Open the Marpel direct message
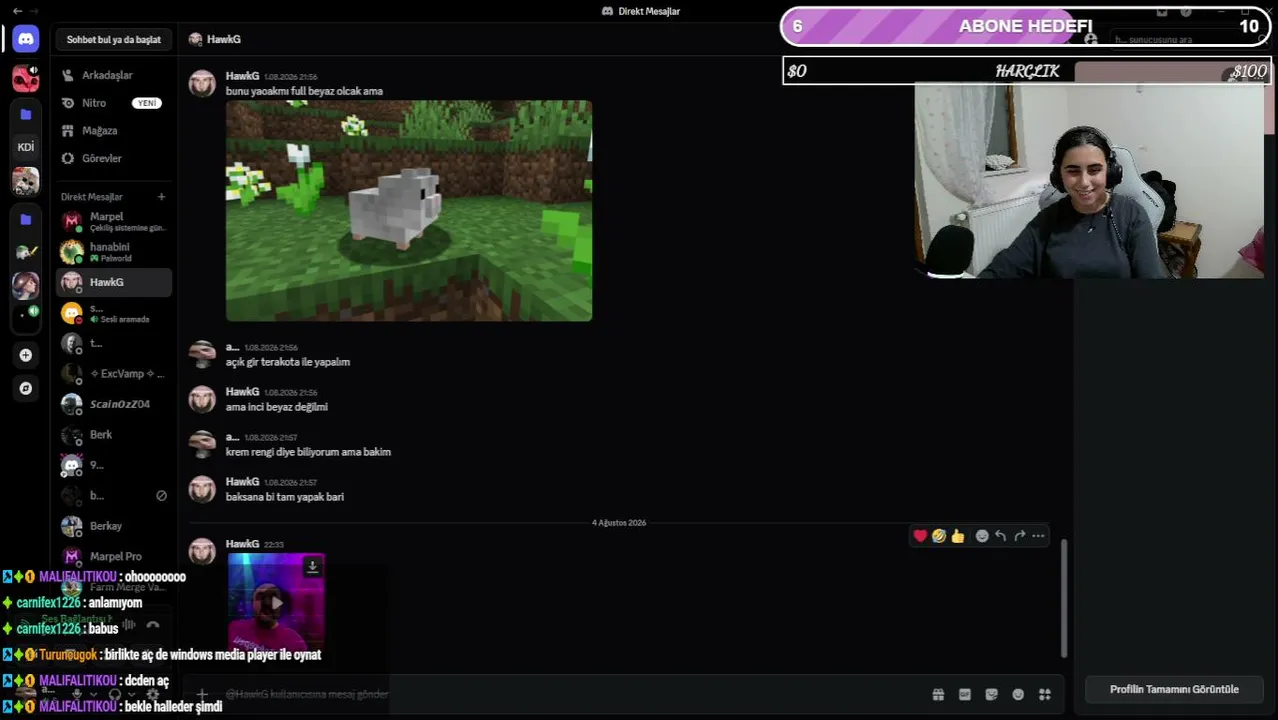Screen dimensions: 1278x720 pyautogui.click(x=114, y=221)
